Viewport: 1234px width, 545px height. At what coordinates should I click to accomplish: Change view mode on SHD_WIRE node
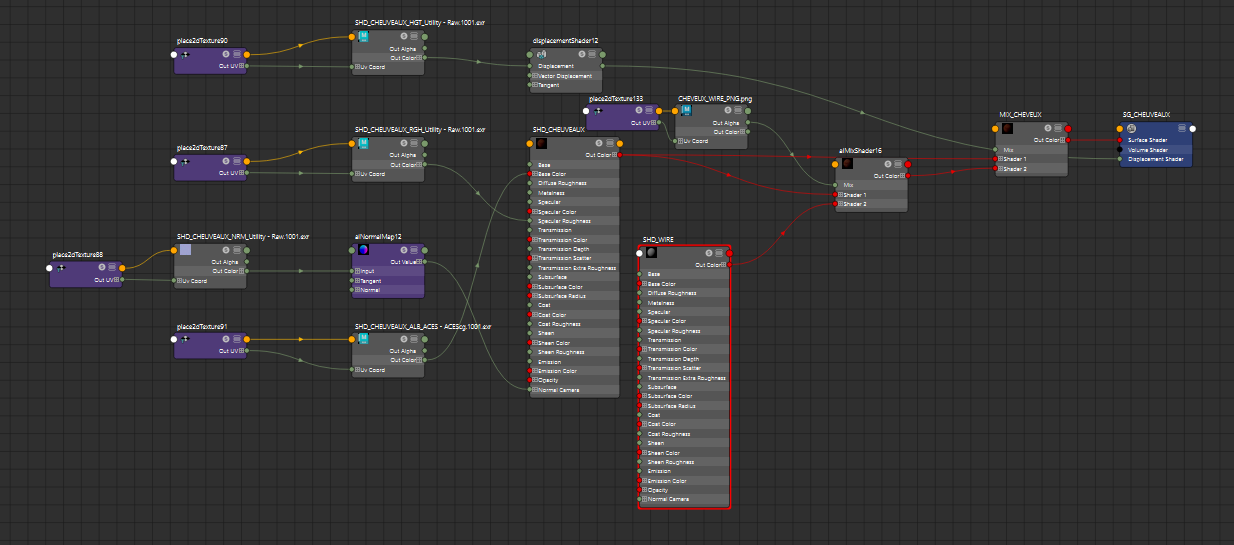click(x=718, y=253)
